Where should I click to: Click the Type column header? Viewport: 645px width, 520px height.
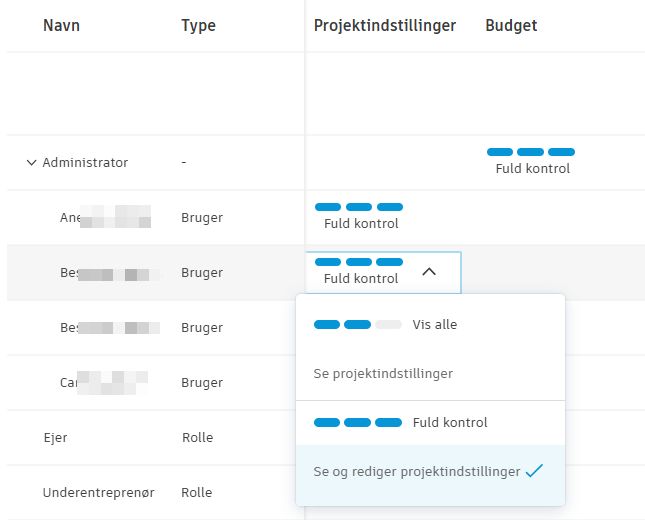(198, 26)
